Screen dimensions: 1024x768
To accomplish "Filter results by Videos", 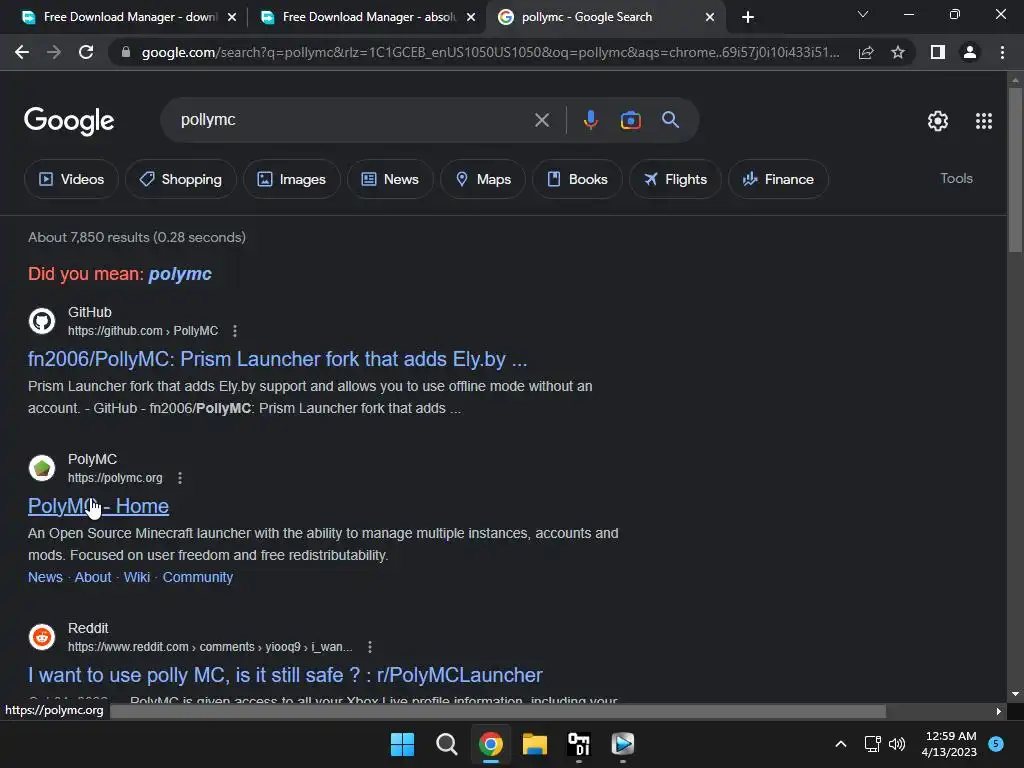I will [71, 179].
